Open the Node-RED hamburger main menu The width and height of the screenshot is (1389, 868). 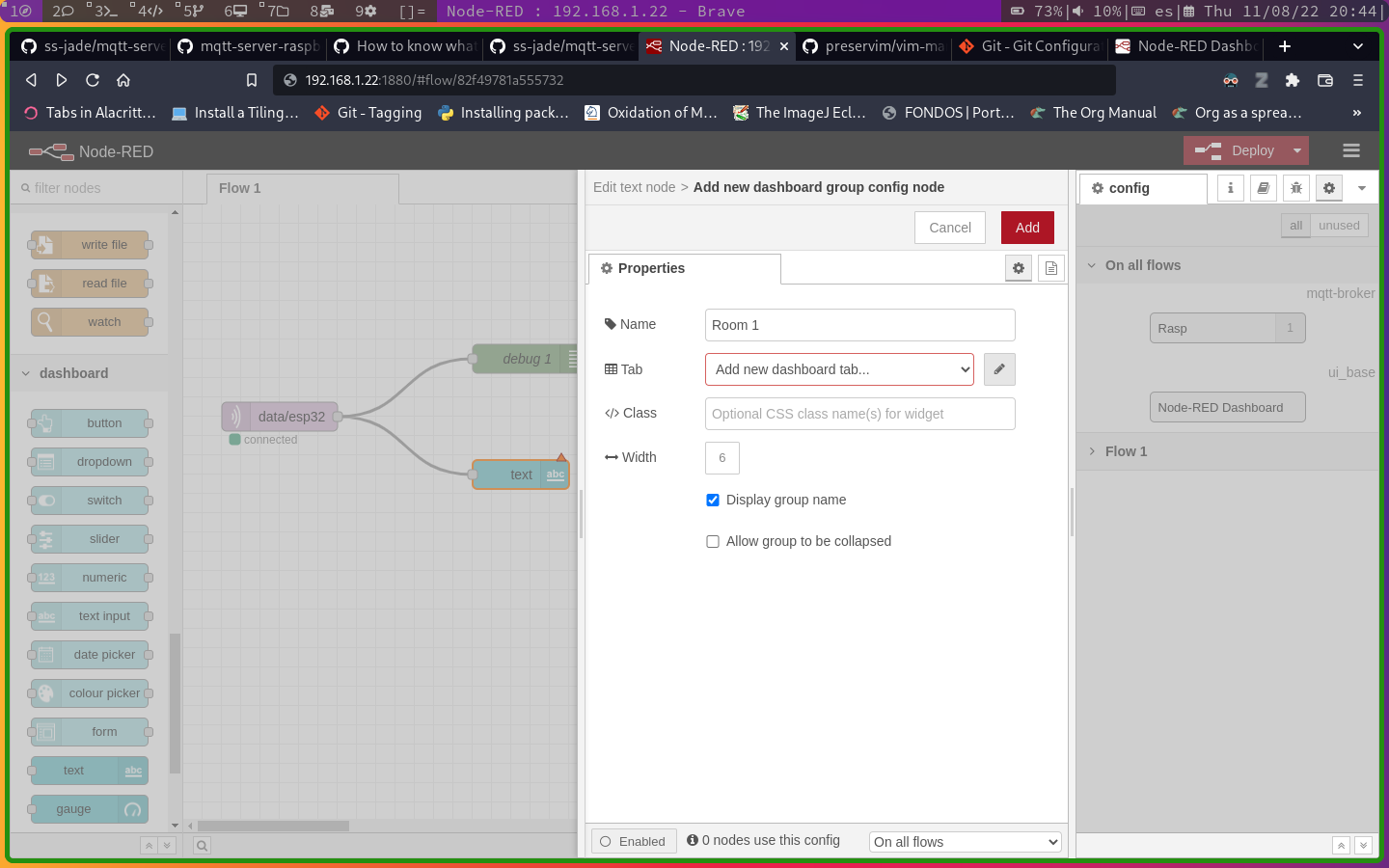[1351, 150]
